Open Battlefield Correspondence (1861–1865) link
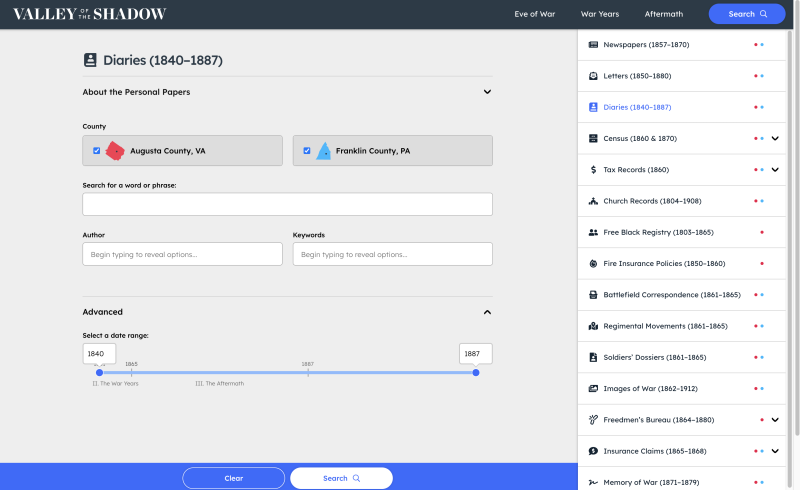The height and width of the screenshot is (490, 800). pos(671,295)
